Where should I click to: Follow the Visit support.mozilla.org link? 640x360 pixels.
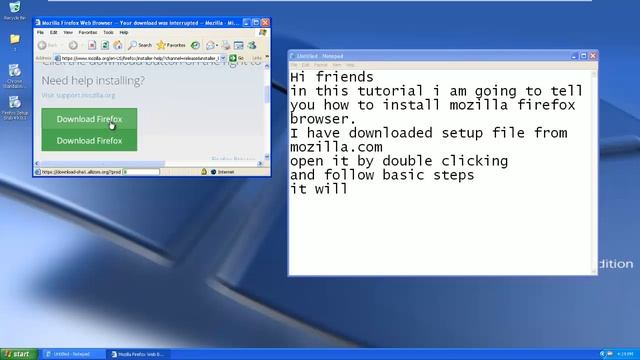[x=78, y=95]
